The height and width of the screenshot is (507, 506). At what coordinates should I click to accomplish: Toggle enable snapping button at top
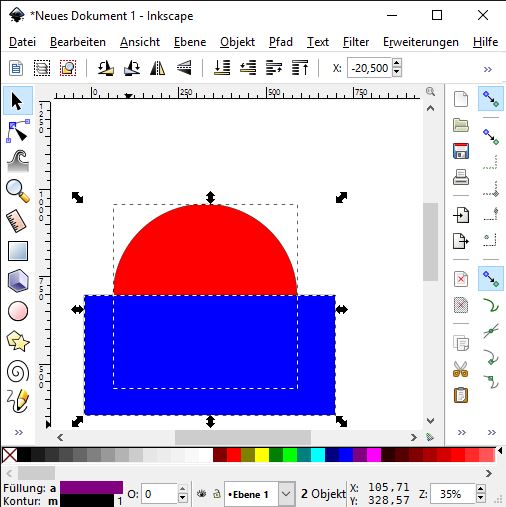(x=491, y=99)
